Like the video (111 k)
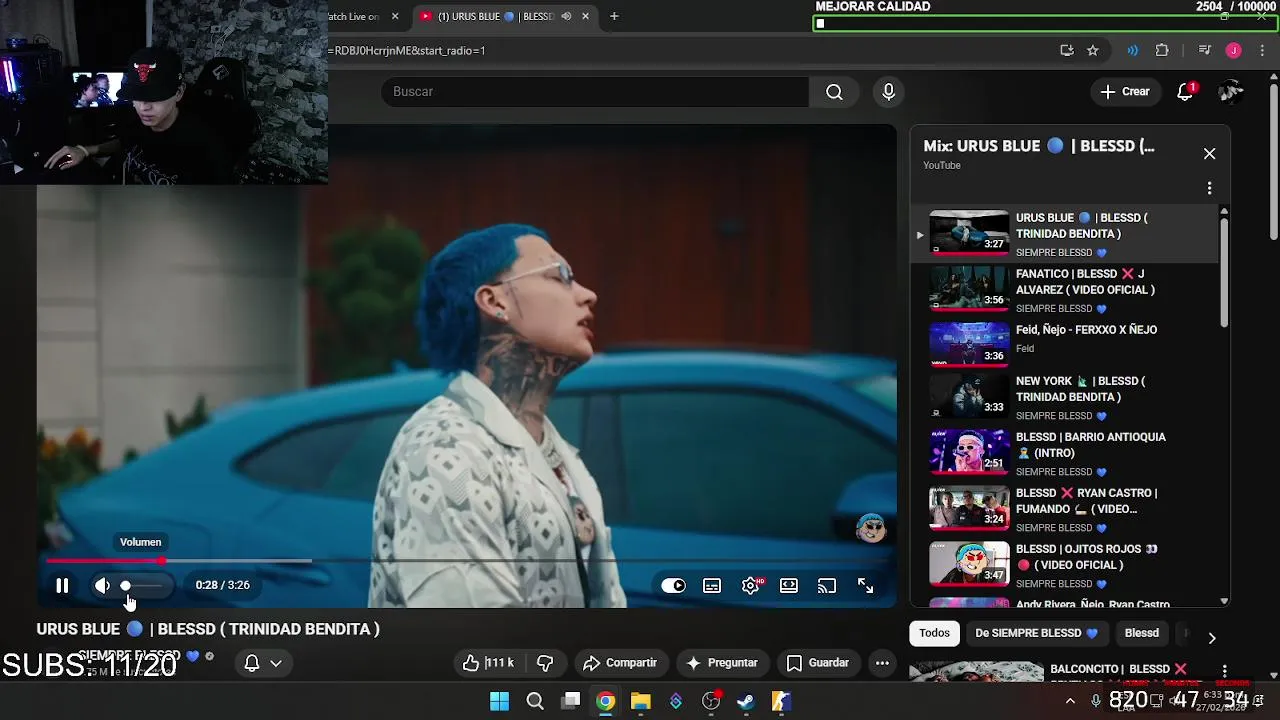 [x=488, y=663]
